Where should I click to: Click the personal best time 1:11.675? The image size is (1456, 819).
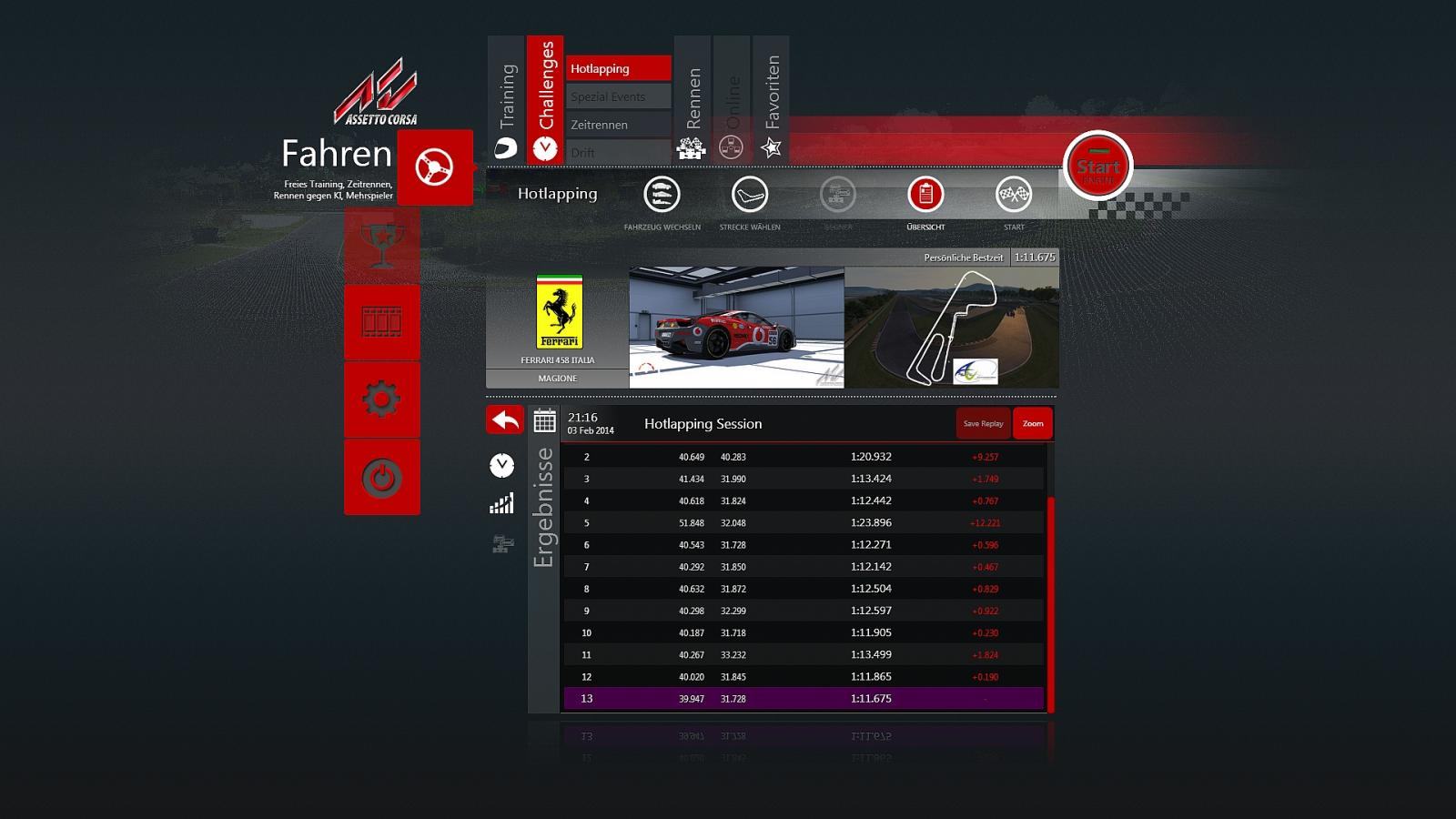click(x=1035, y=258)
